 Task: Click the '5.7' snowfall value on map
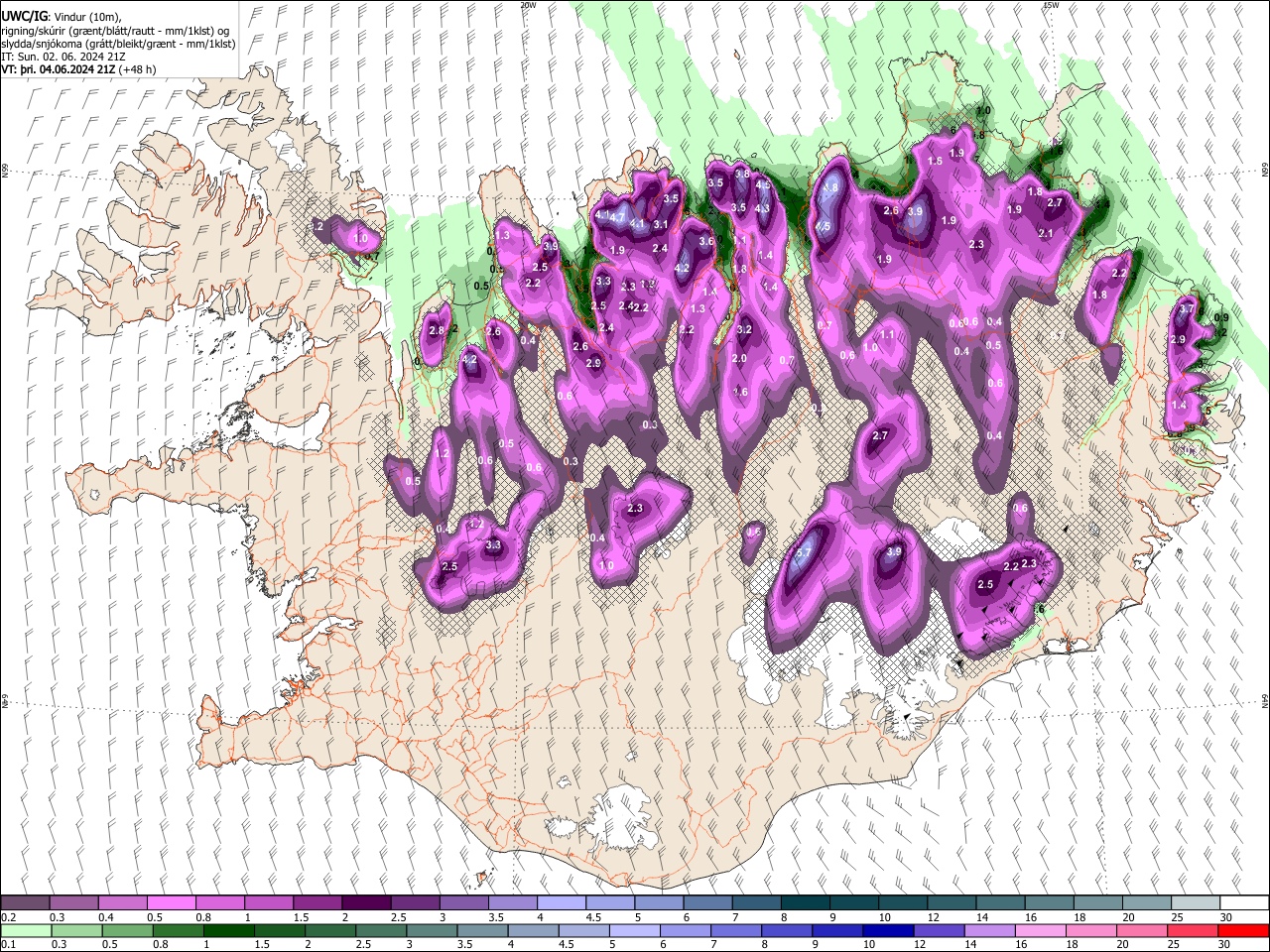tap(804, 552)
